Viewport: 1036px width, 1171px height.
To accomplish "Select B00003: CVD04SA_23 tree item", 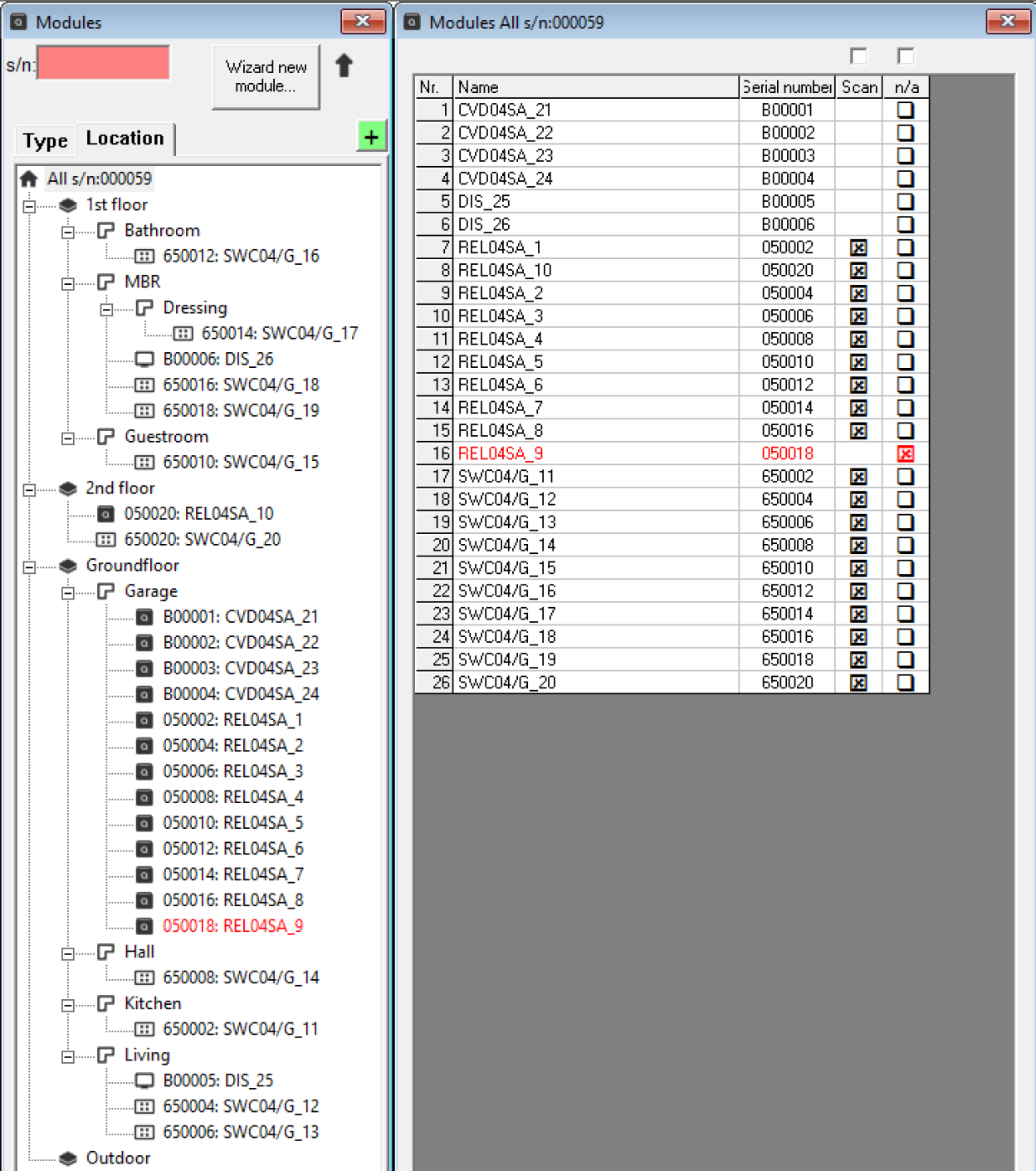I will [241, 669].
